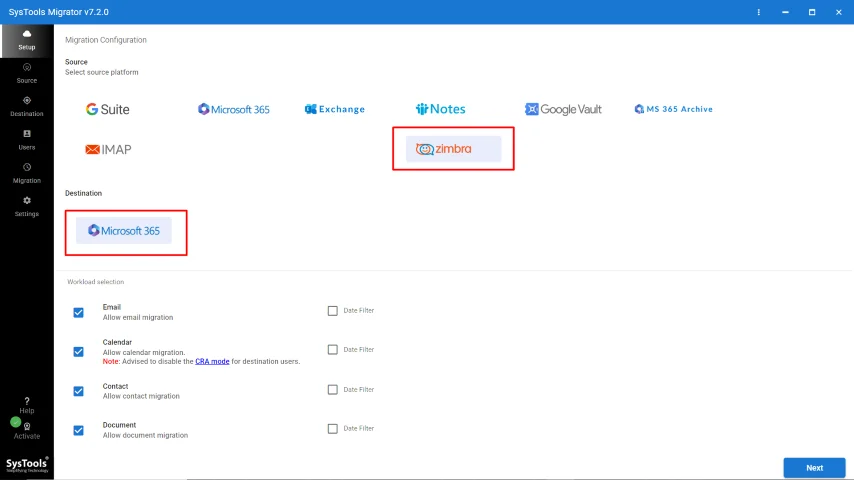
Task: Open Help question mark in sidebar
Action: [x=27, y=405]
